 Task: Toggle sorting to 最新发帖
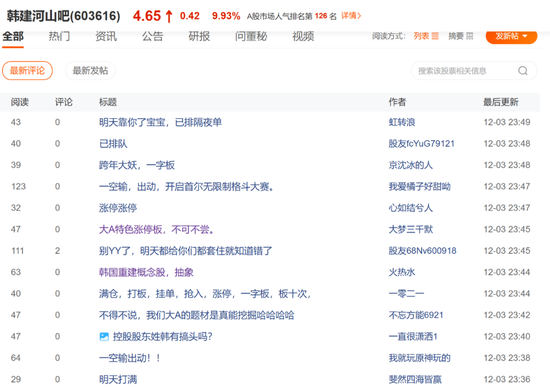(90, 71)
